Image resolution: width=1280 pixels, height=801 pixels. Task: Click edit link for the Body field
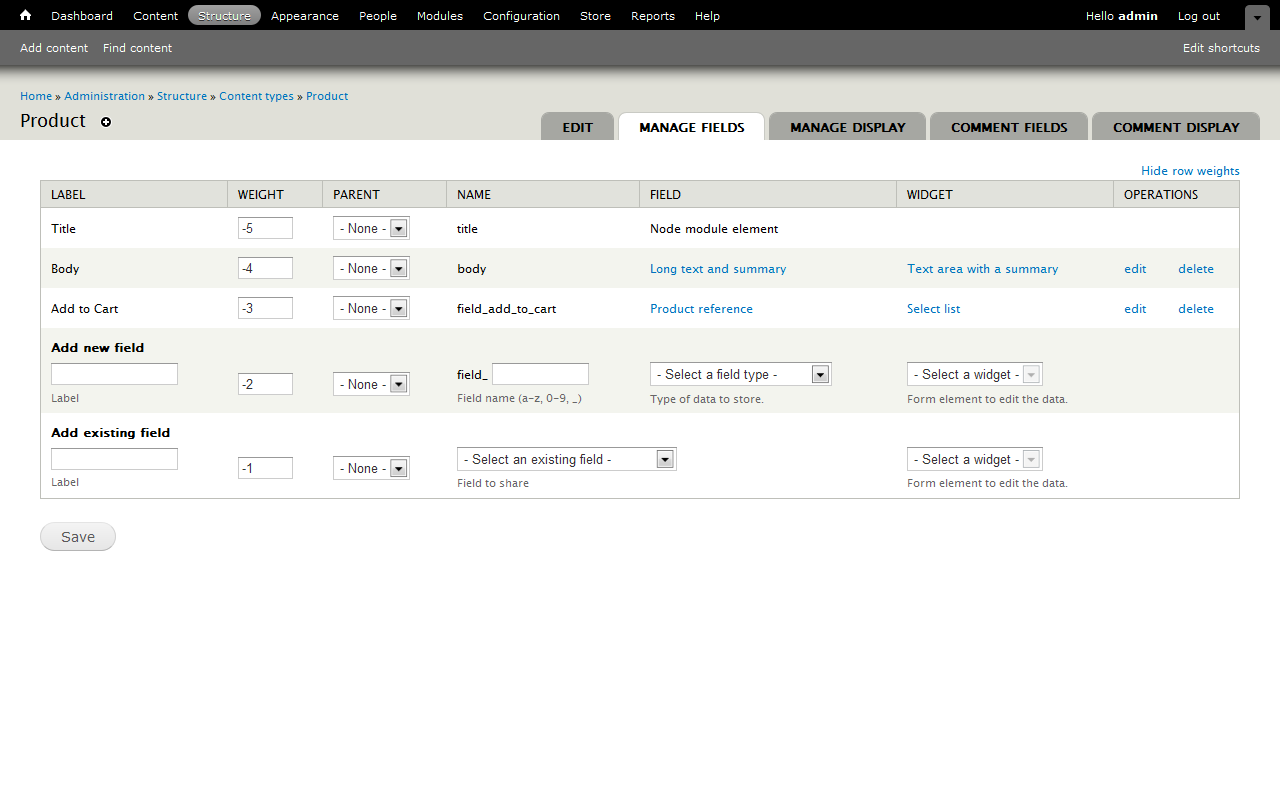point(1135,269)
